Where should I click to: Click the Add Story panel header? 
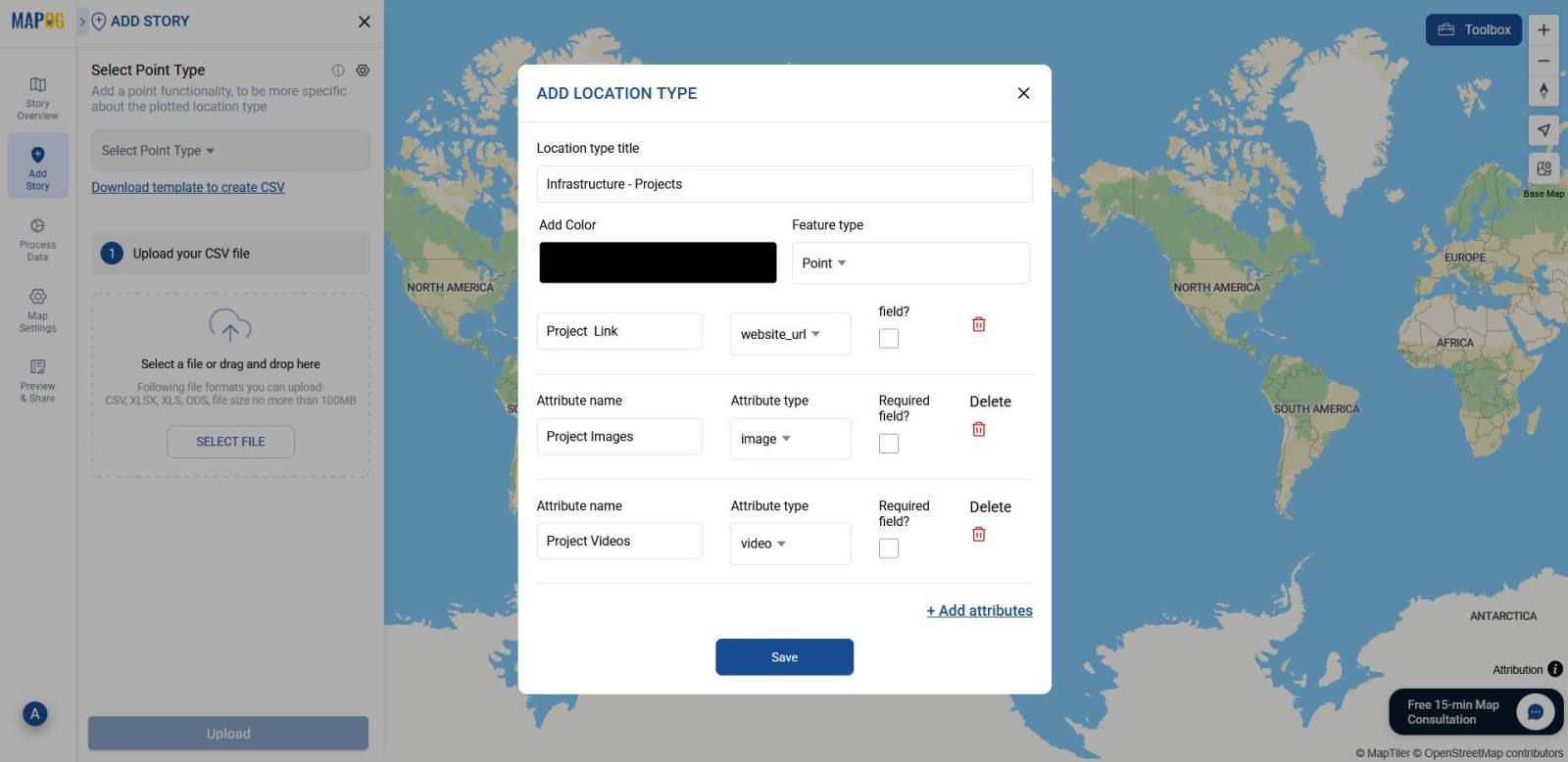pyautogui.click(x=149, y=21)
